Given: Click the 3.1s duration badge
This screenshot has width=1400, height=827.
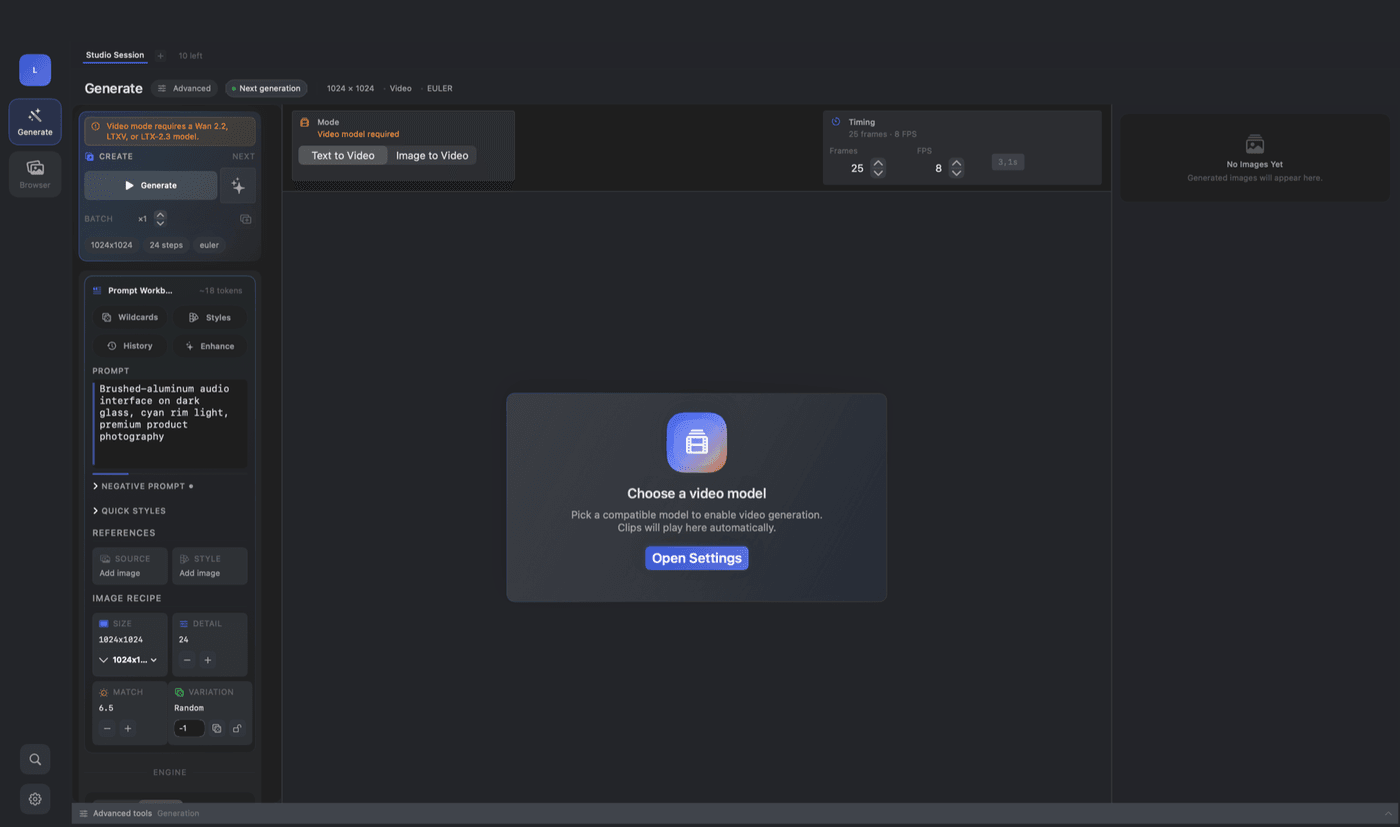Looking at the screenshot, I should 1007,162.
